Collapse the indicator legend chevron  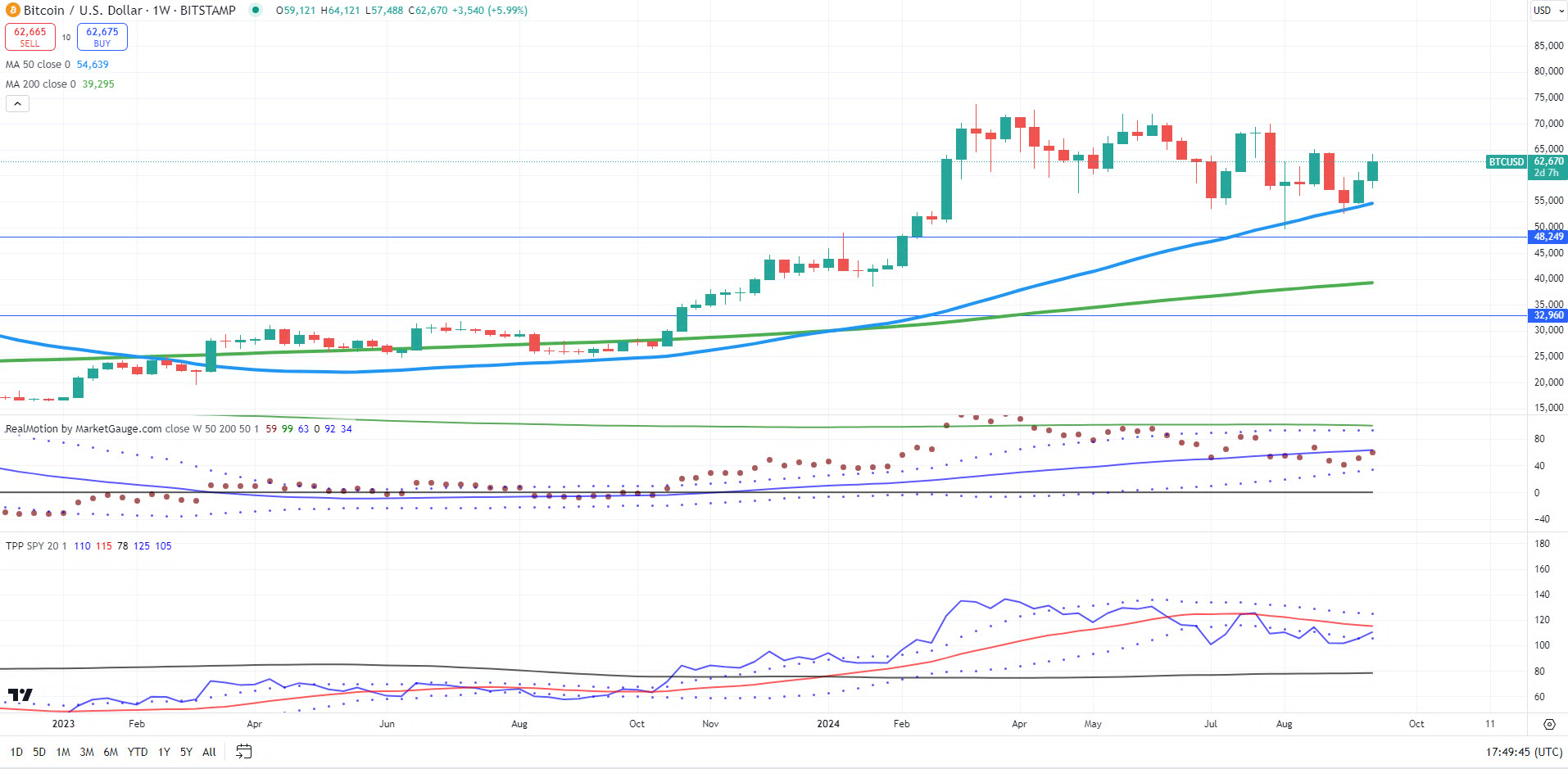point(18,104)
